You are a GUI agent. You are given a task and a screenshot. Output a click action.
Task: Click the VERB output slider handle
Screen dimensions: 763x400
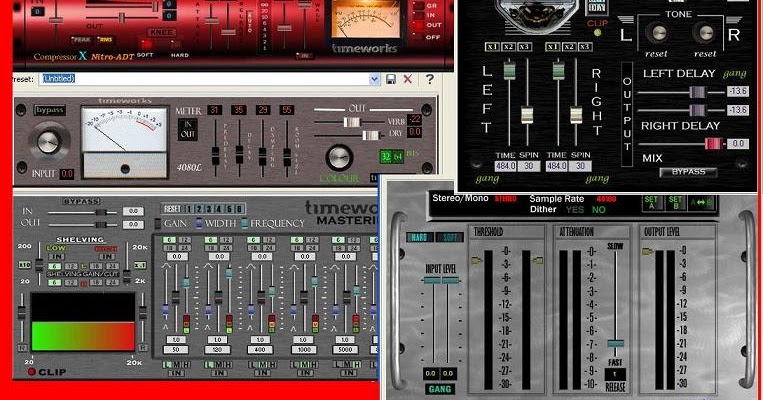[x=351, y=122]
